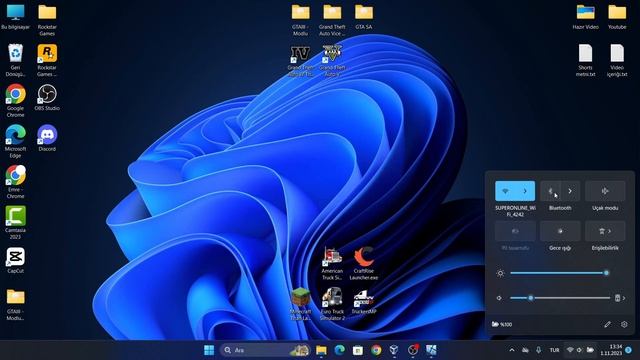This screenshot has height=360, width=640.
Task: Open the Grand Theft Auto V shortcut
Action: point(332,60)
